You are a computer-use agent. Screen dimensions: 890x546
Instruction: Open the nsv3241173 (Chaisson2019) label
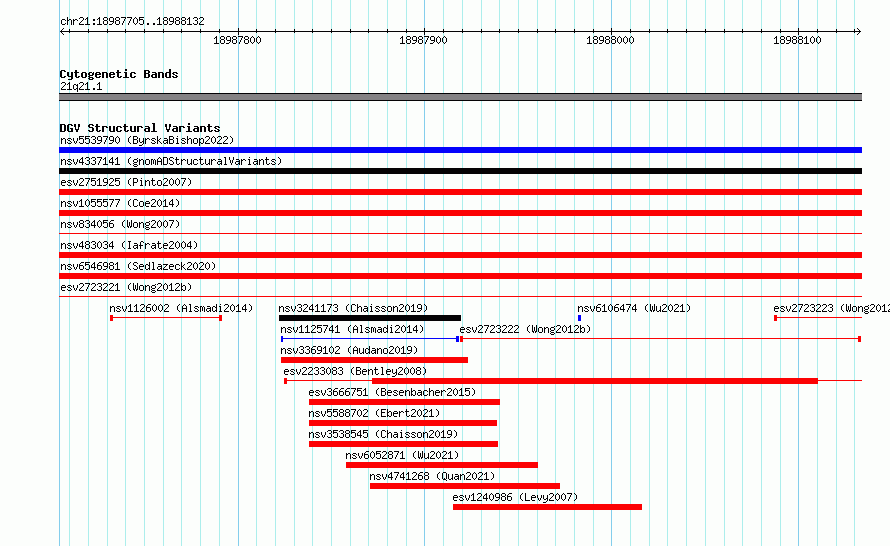click(353, 308)
